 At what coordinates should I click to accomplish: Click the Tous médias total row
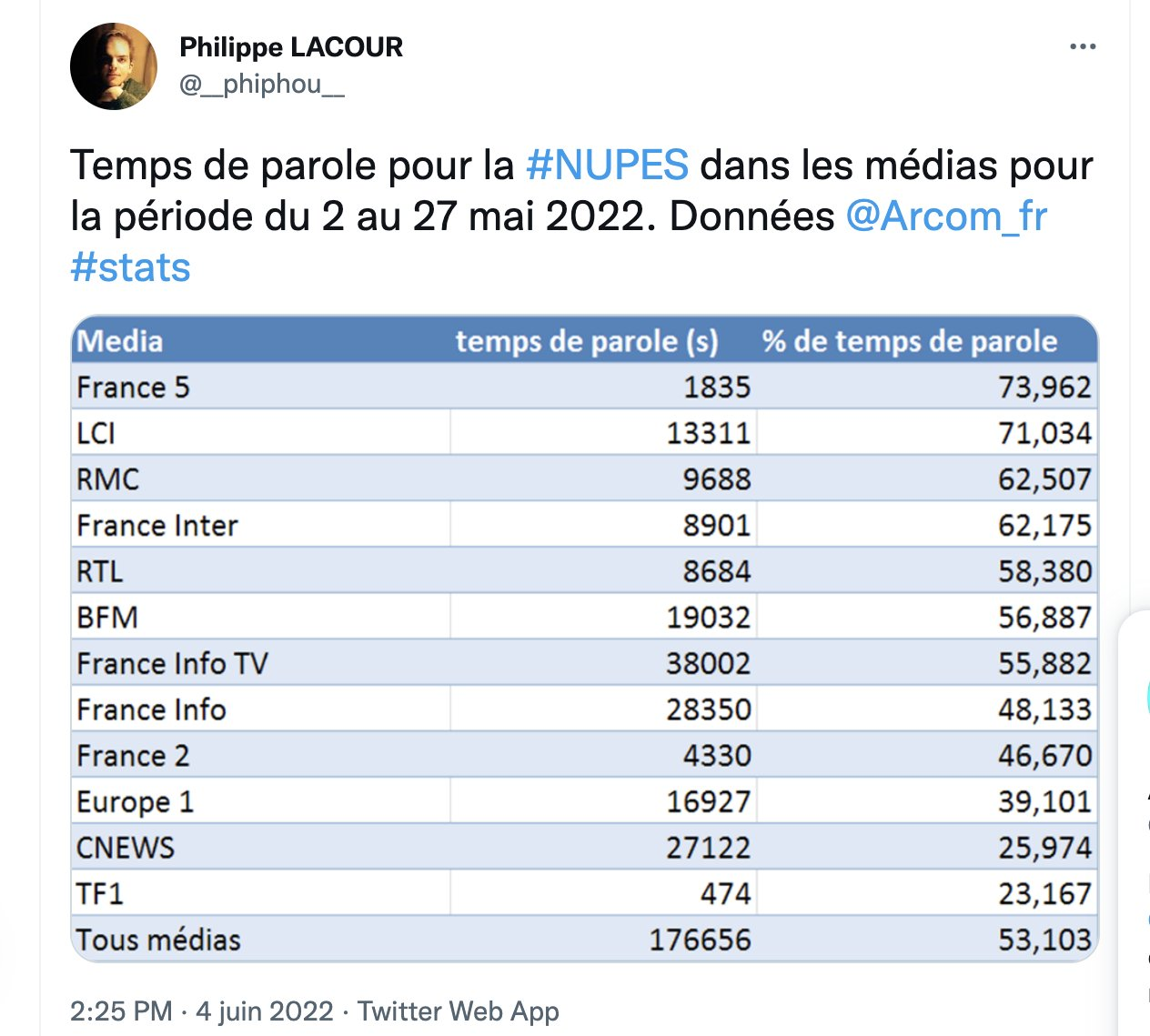pos(584,939)
